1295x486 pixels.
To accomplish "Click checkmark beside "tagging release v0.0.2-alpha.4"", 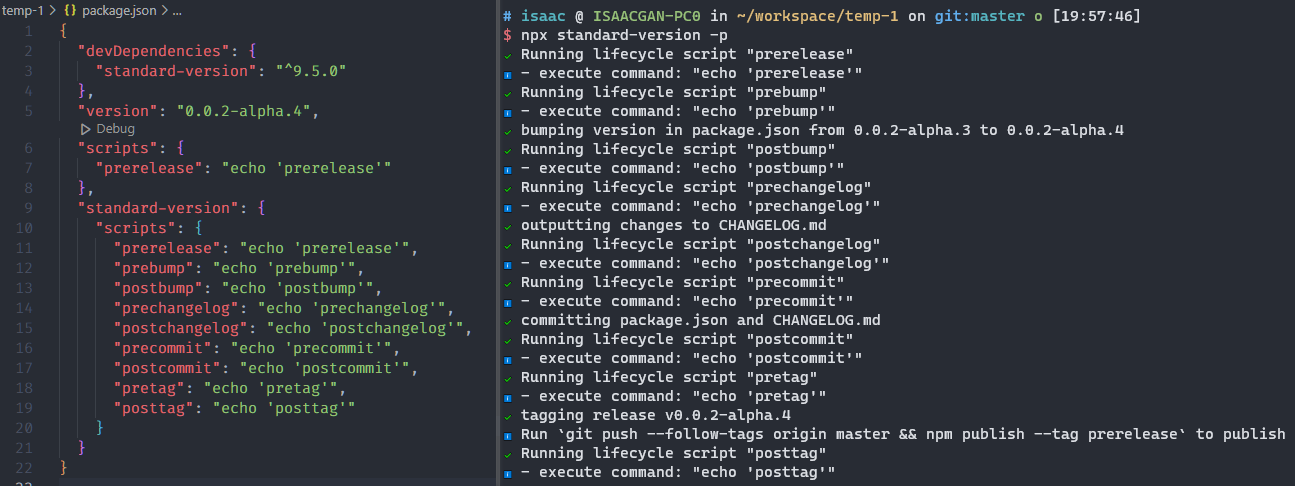I will click(x=508, y=416).
